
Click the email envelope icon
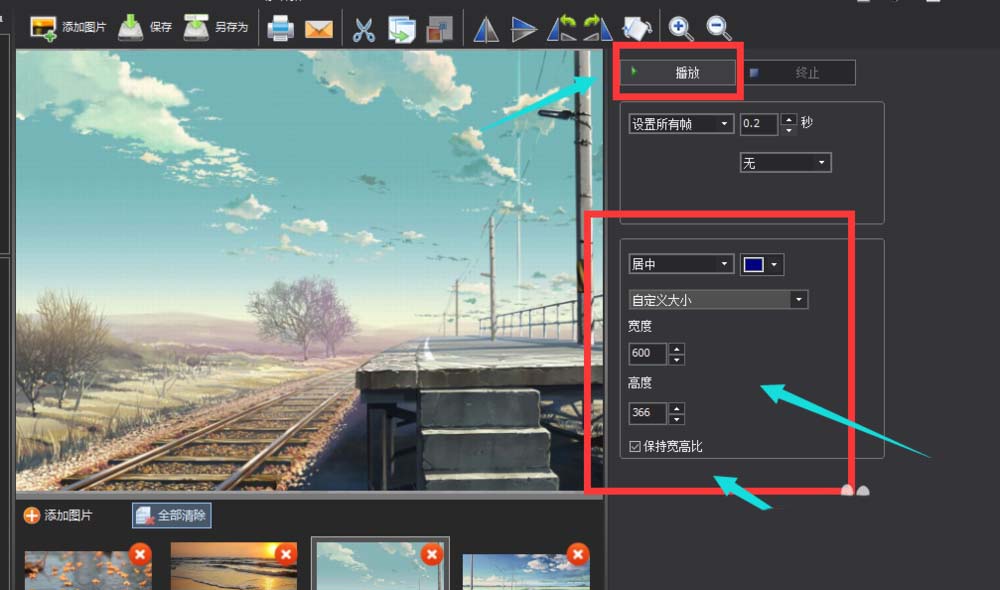coord(319,29)
